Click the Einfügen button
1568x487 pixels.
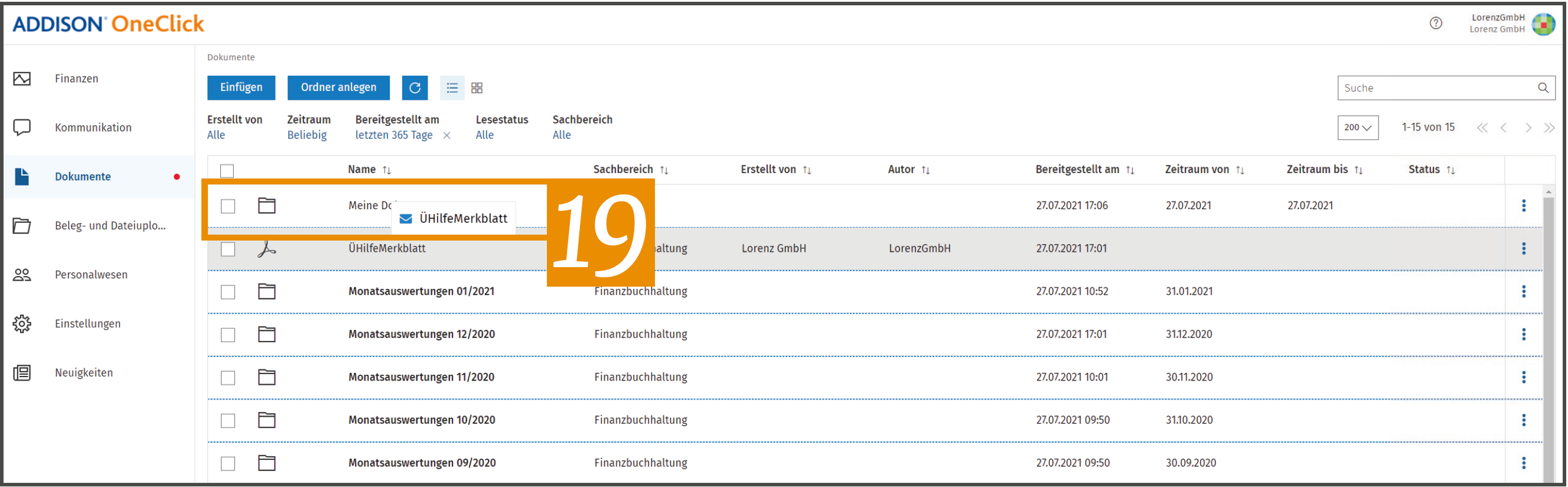click(241, 88)
